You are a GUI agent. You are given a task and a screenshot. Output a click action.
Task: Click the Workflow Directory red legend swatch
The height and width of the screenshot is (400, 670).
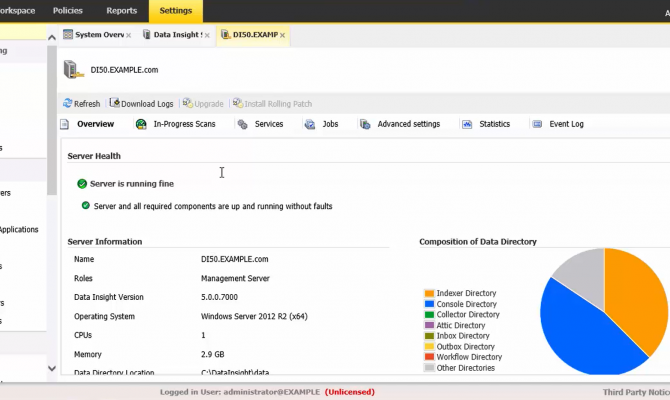pyautogui.click(x=429, y=357)
